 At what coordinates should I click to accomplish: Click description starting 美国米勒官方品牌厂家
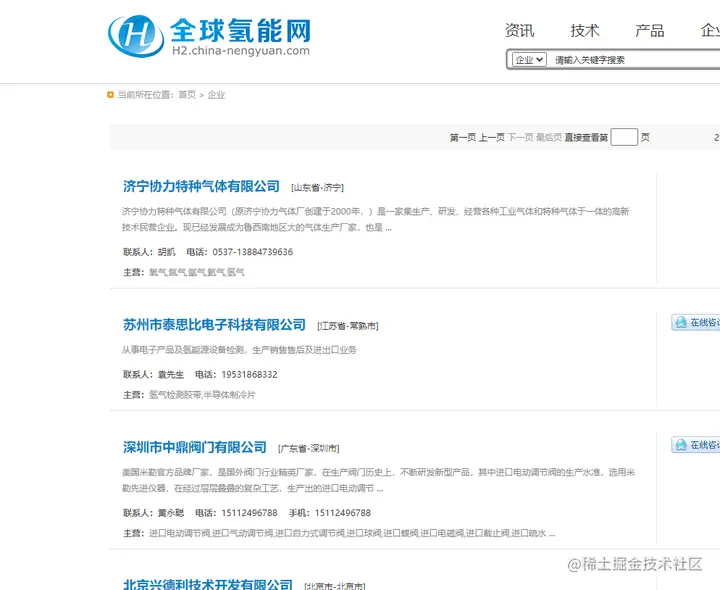(x=378, y=480)
